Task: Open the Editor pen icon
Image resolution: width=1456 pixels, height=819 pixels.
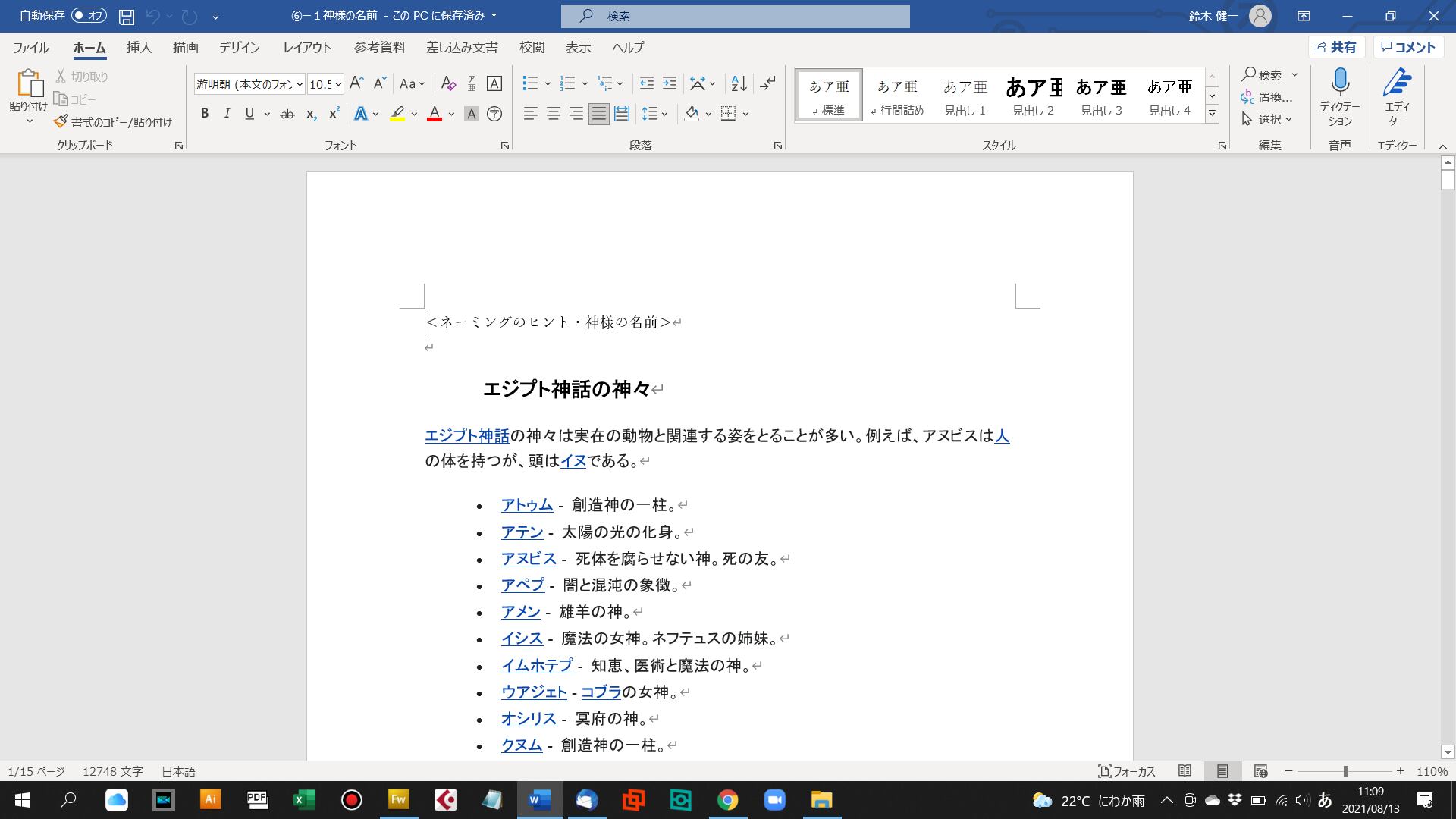Action: tap(1396, 82)
